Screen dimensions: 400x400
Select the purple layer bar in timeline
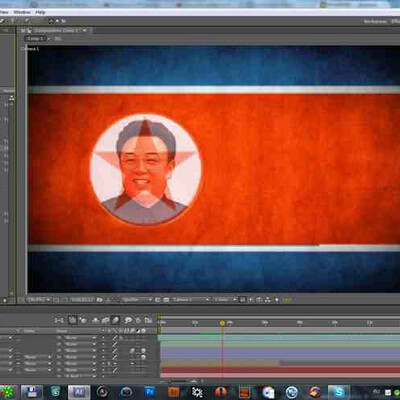(x=280, y=354)
